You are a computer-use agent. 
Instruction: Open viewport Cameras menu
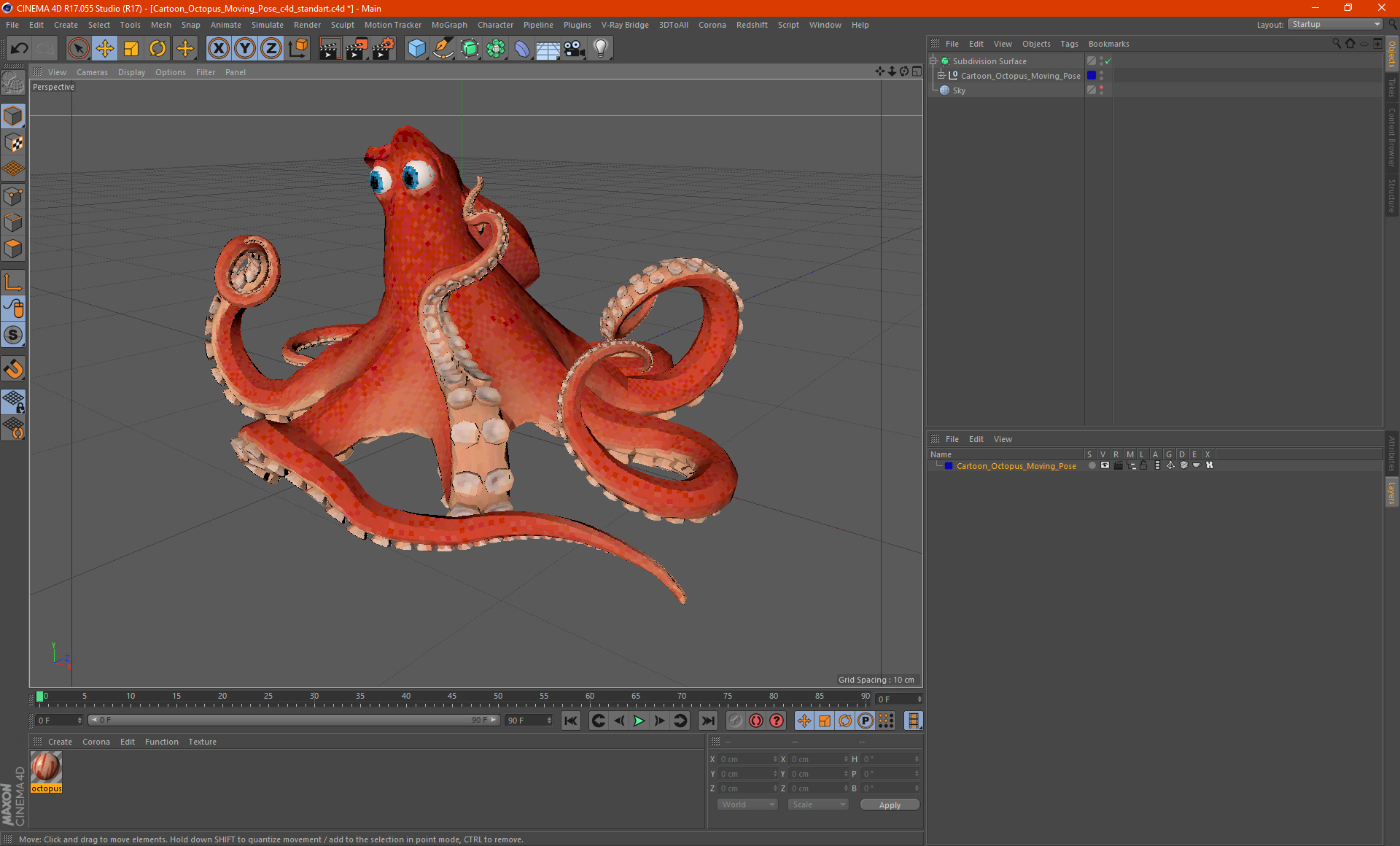pyautogui.click(x=92, y=72)
